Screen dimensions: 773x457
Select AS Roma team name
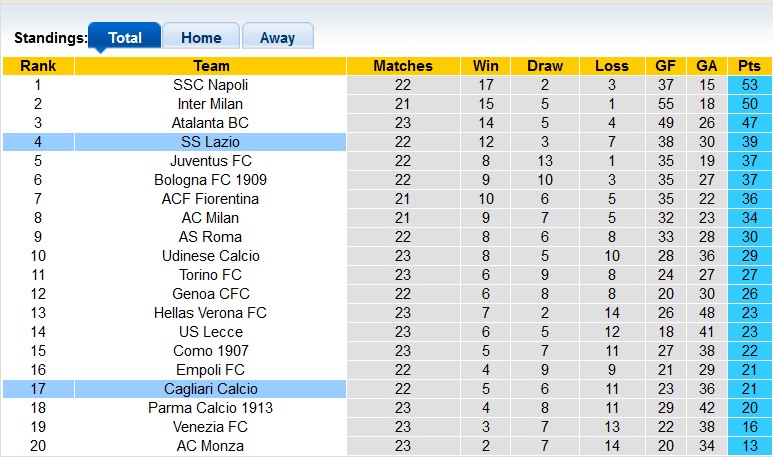coord(210,237)
